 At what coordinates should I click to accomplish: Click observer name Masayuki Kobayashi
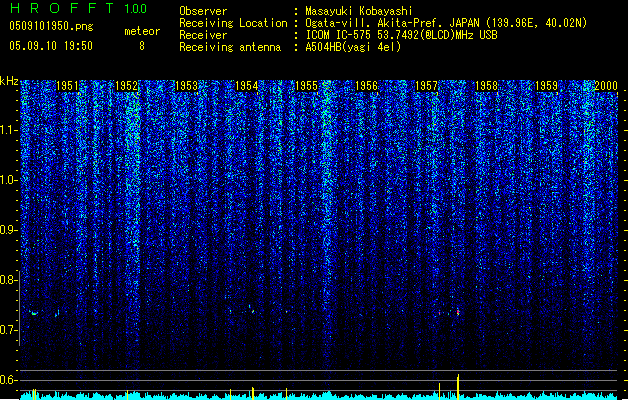coord(359,11)
